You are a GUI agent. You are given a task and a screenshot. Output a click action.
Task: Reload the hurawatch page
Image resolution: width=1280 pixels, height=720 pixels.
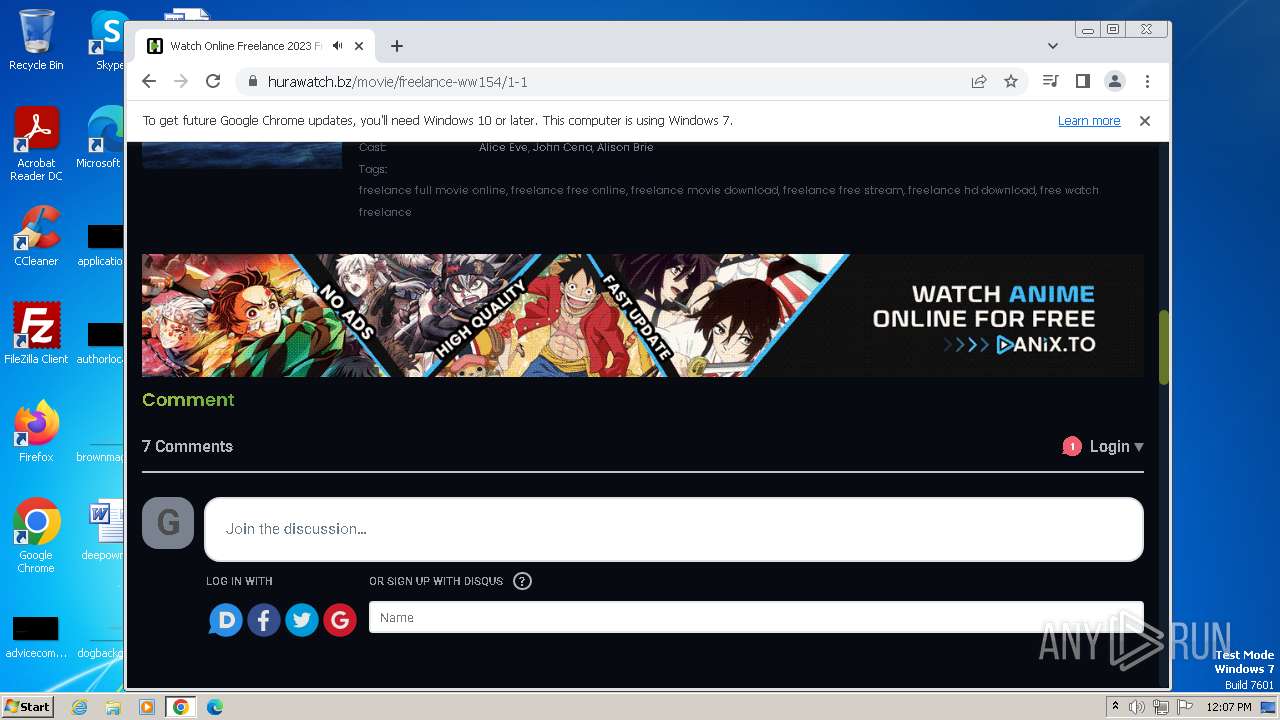(213, 81)
